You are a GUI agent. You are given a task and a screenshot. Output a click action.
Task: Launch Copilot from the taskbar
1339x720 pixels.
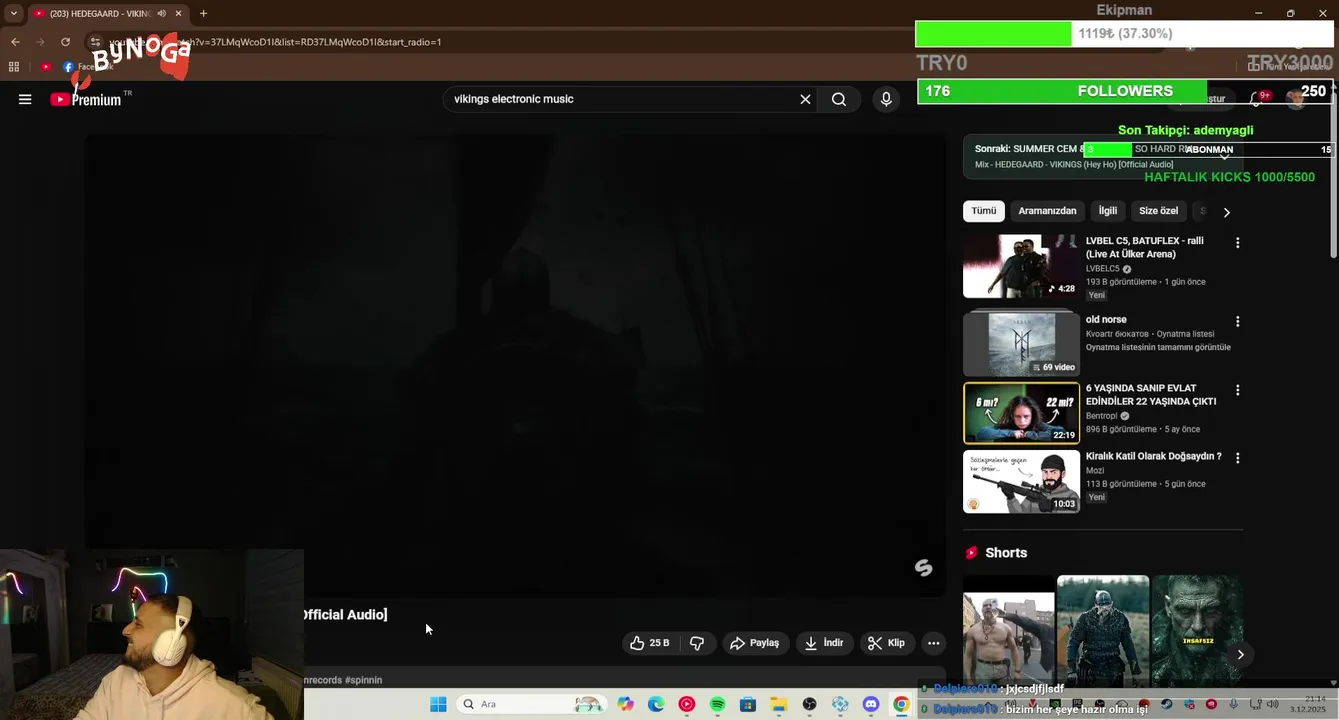click(626, 704)
